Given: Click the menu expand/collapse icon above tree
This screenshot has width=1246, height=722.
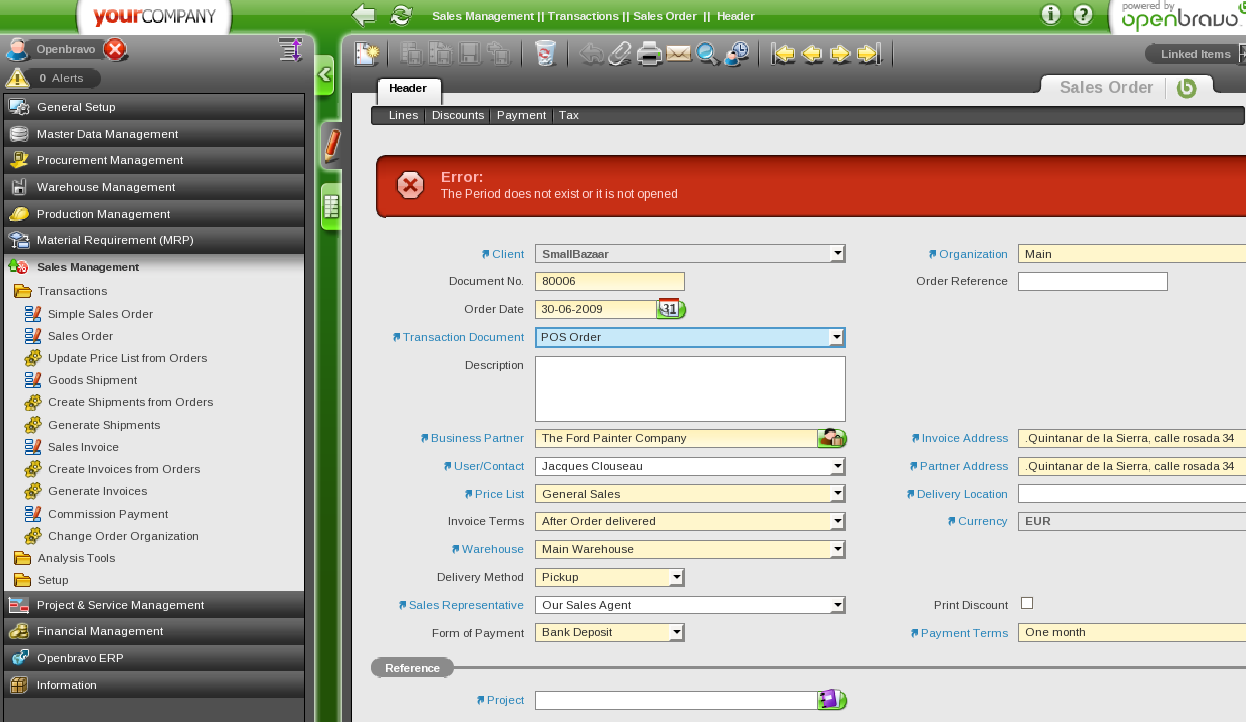Looking at the screenshot, I should click(290, 50).
